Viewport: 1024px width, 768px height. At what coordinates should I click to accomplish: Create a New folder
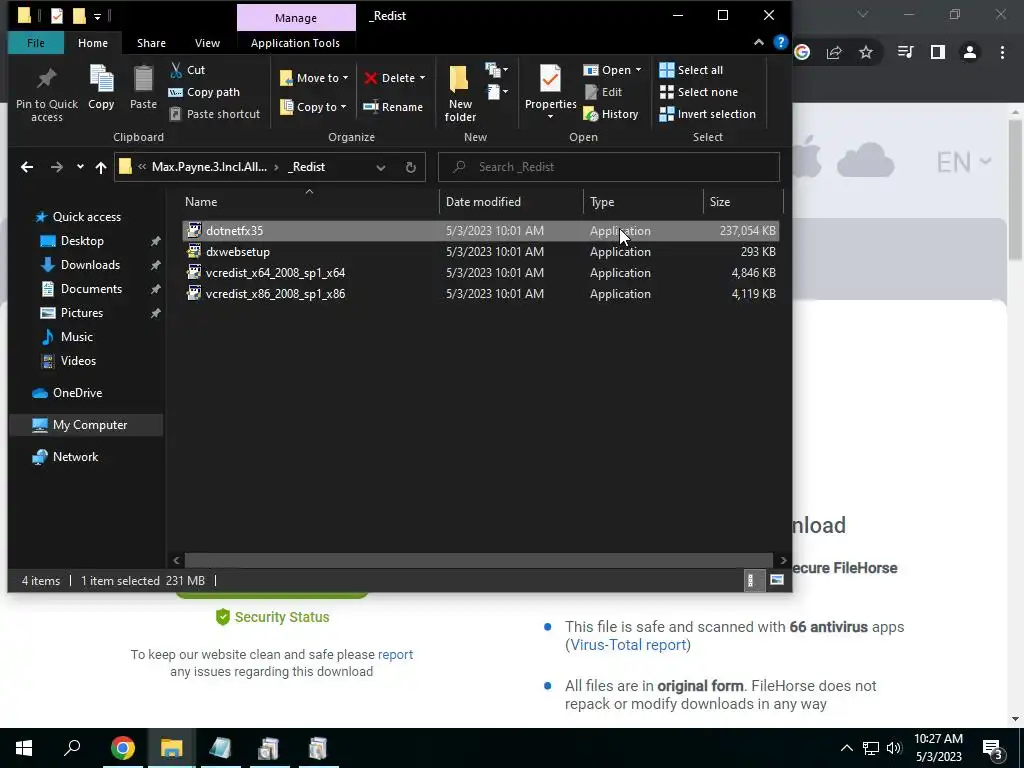(460, 93)
